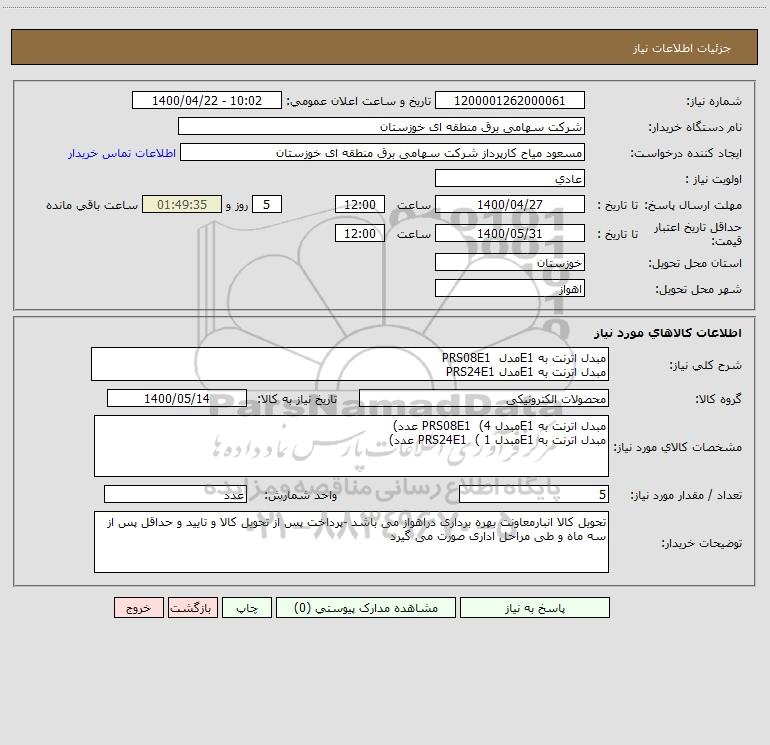The height and width of the screenshot is (745, 770).
Task: Open اطلاعات تماس خریدار link
Action: 122,153
